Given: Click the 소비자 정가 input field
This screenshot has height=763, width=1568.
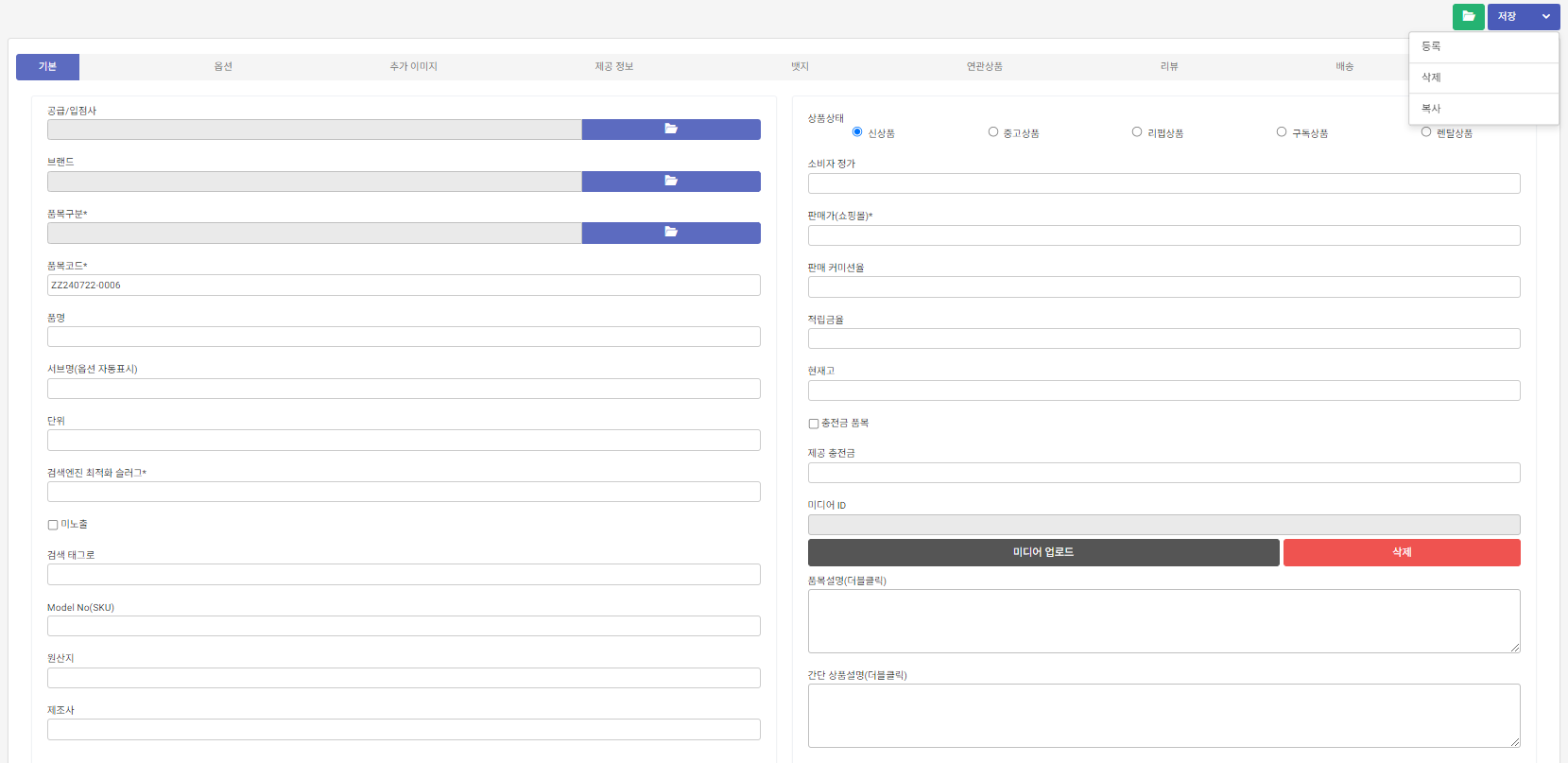Looking at the screenshot, I should 1164,183.
